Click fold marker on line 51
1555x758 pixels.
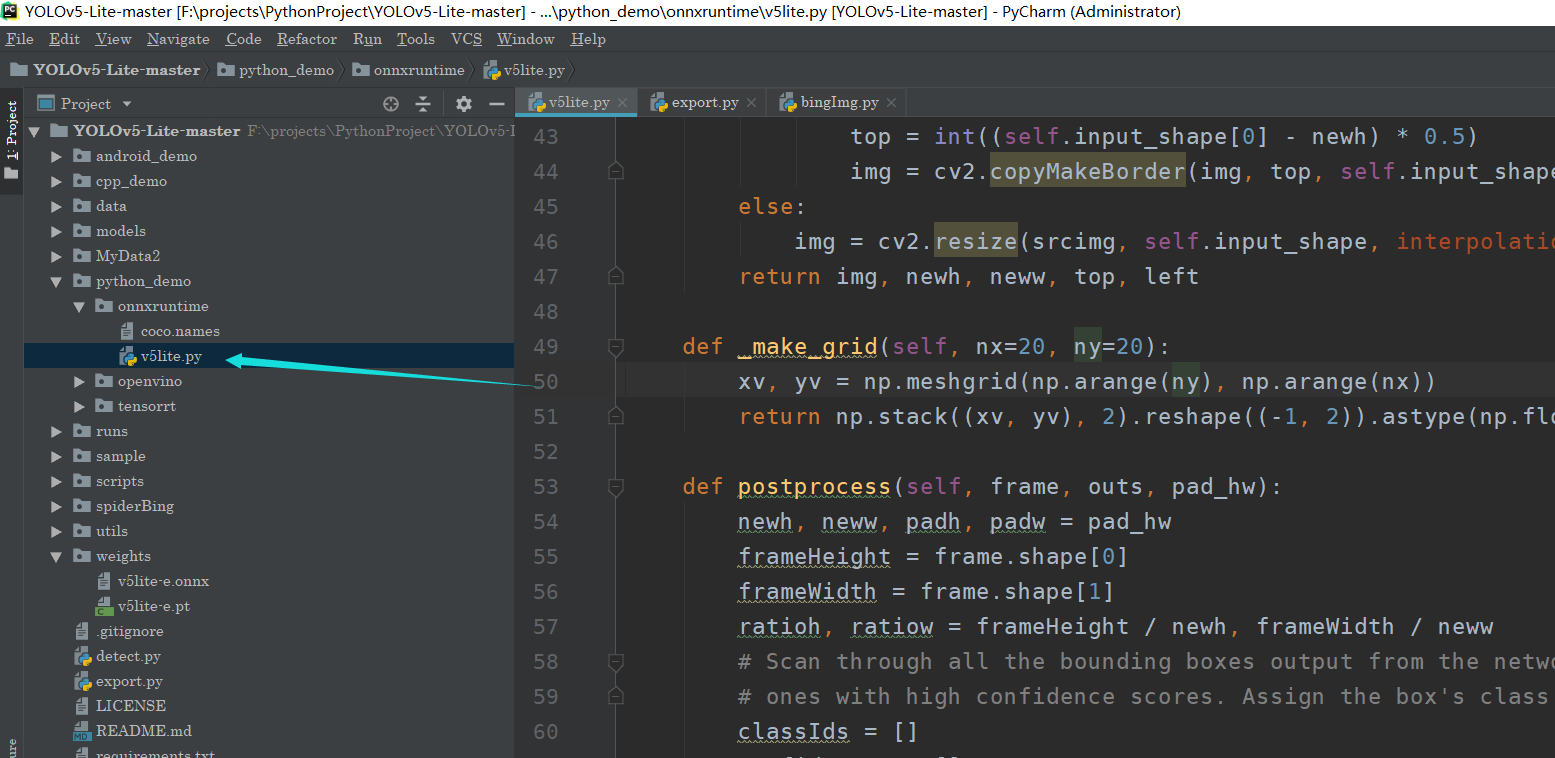coord(616,417)
